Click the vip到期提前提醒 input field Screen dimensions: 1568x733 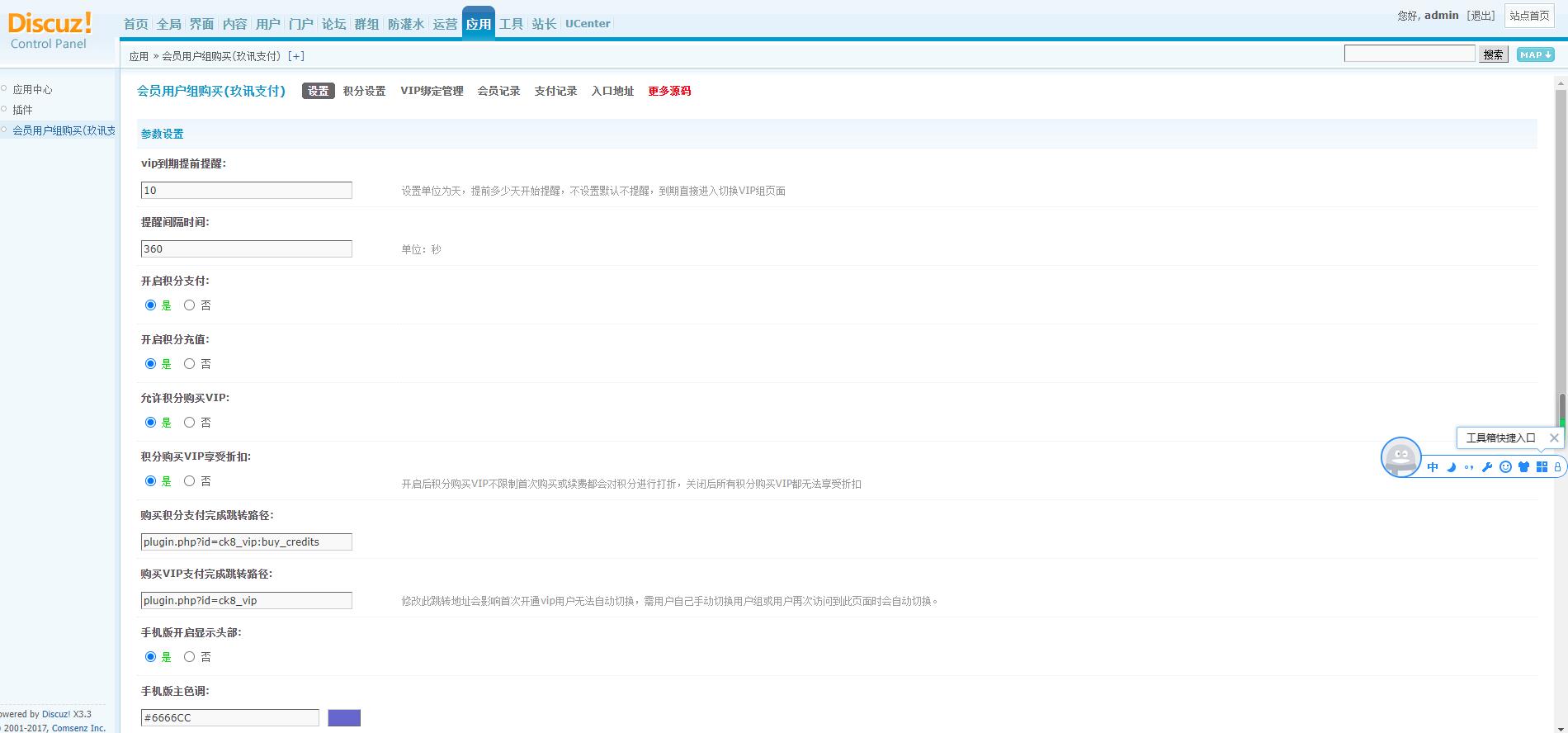[246, 191]
